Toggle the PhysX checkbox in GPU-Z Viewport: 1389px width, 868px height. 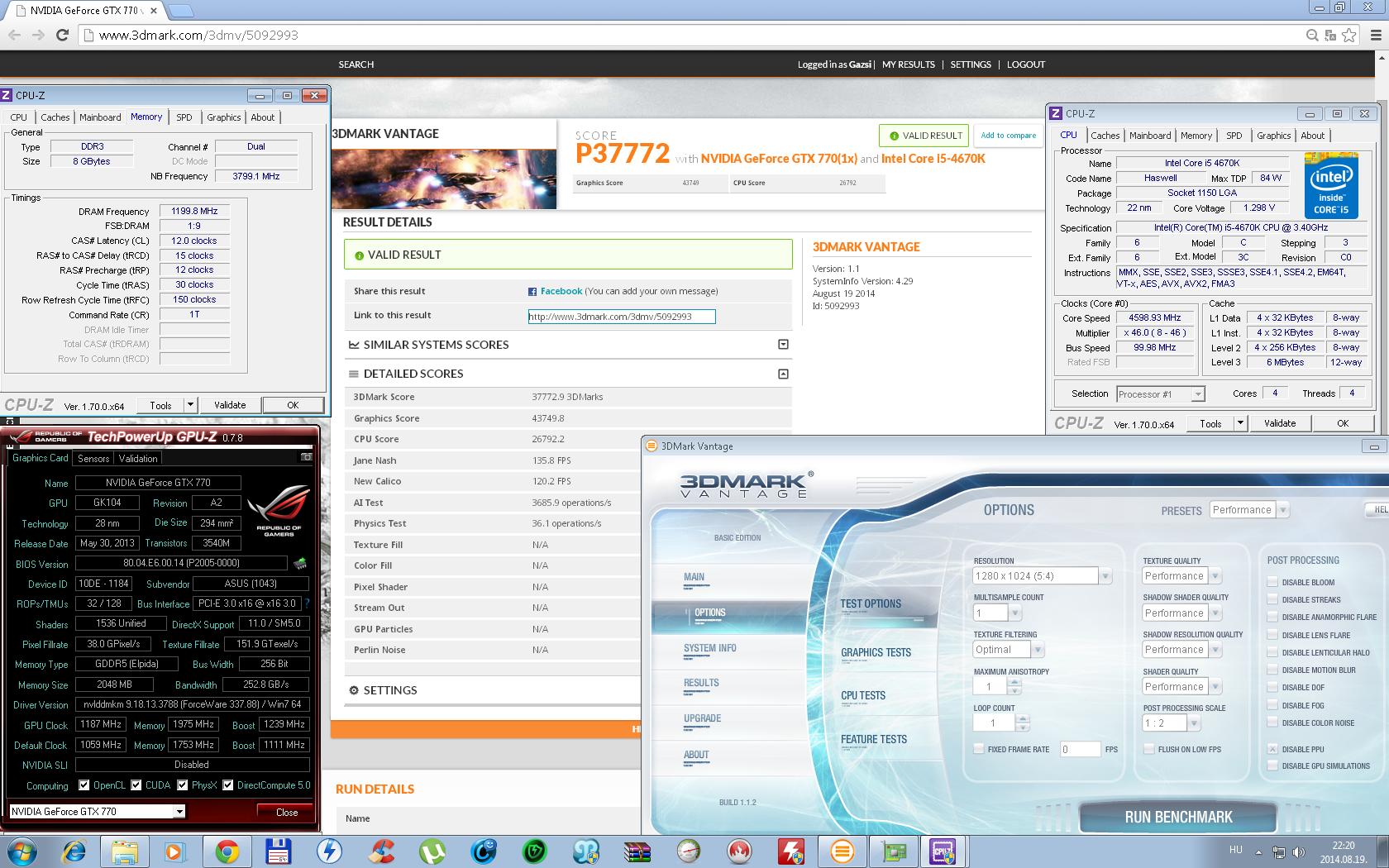182,785
